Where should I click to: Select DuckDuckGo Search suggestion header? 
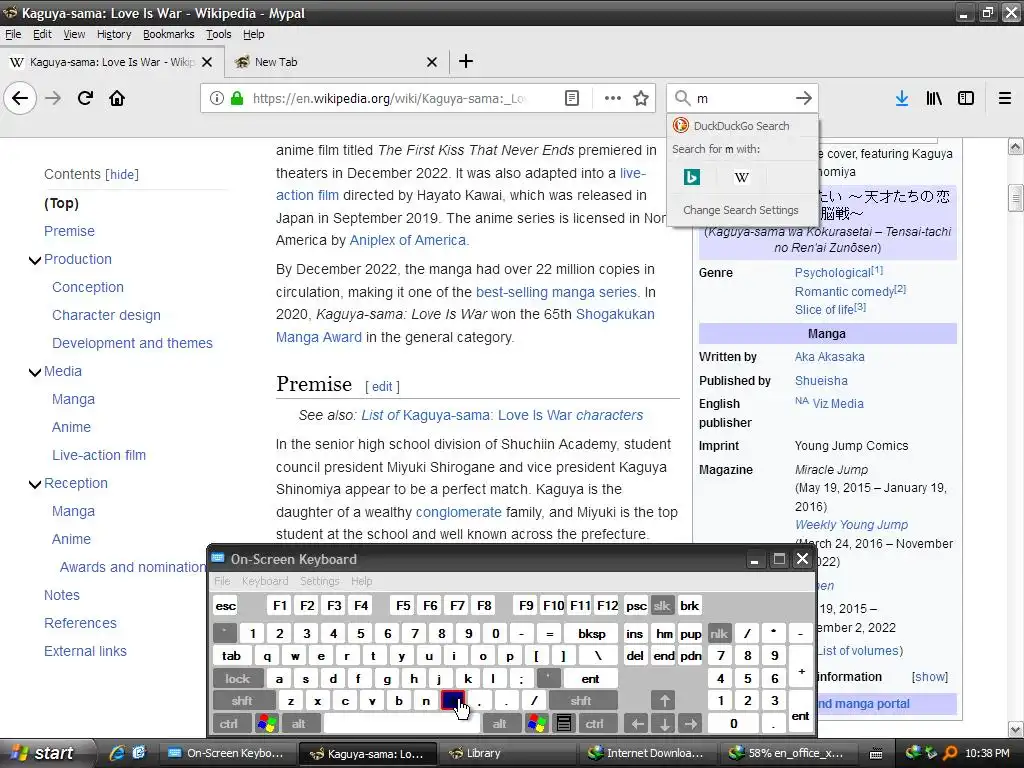[742, 126]
